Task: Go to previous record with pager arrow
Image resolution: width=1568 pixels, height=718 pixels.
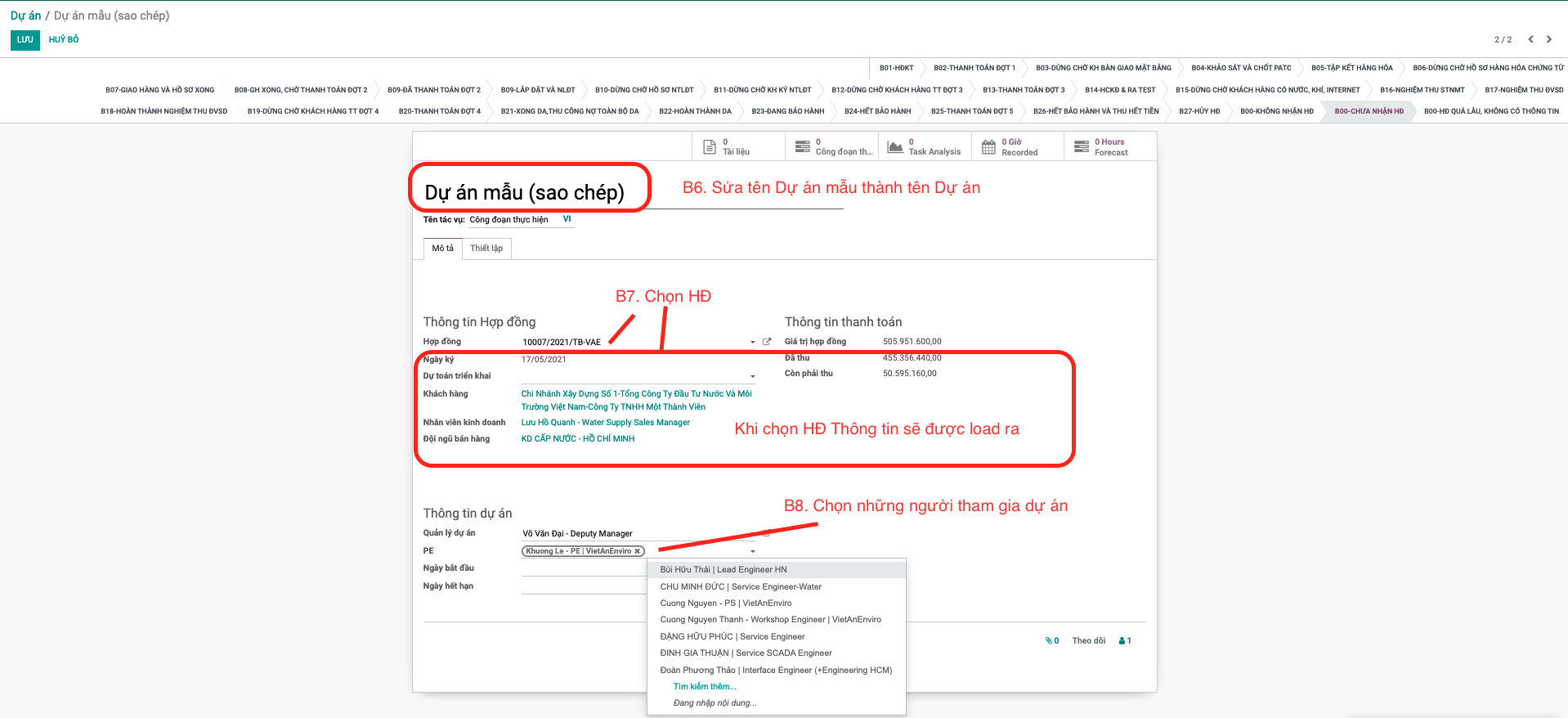Action: point(1530,39)
